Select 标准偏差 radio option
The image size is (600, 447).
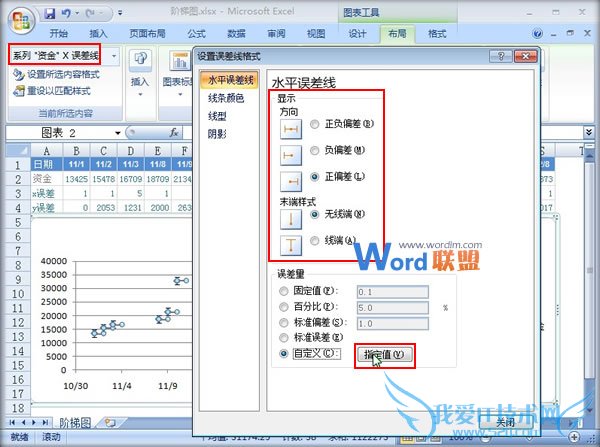click(x=284, y=323)
